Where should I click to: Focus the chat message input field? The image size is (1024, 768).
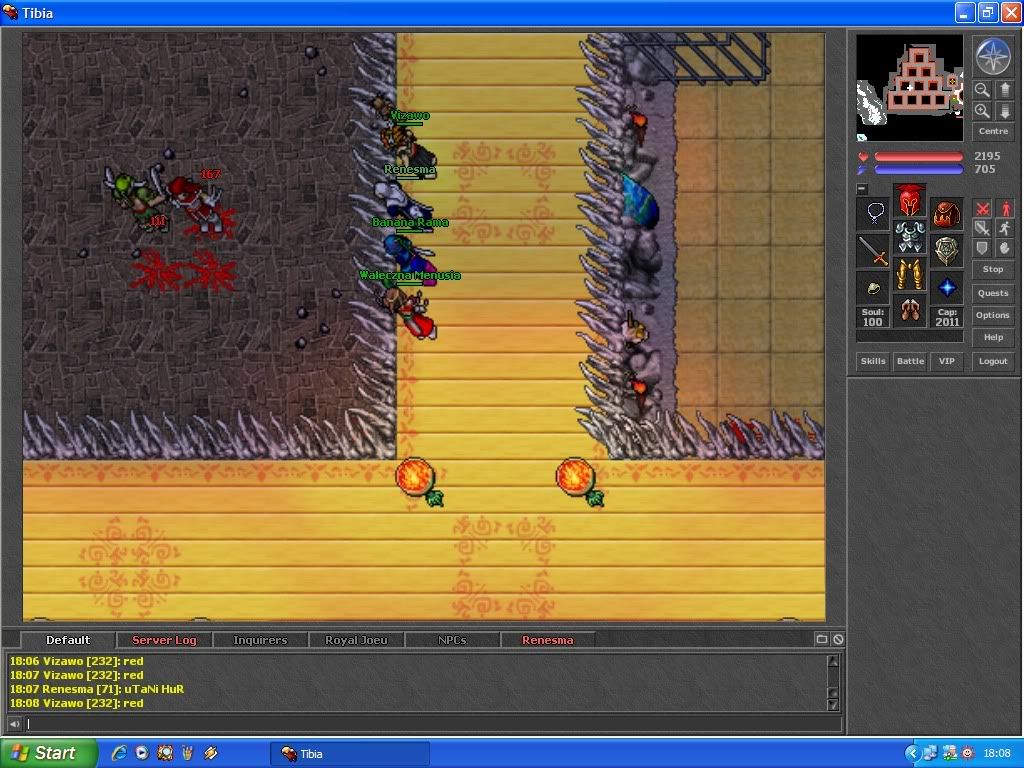click(x=432, y=724)
